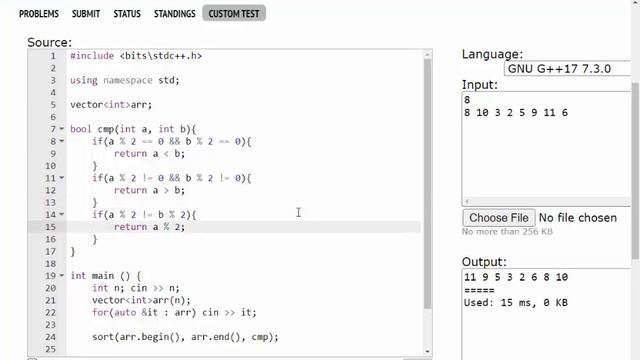Click the source editor vertical scrollbar thumb
Image resolution: width=640 pixels, height=360 pixels.
coord(427,184)
